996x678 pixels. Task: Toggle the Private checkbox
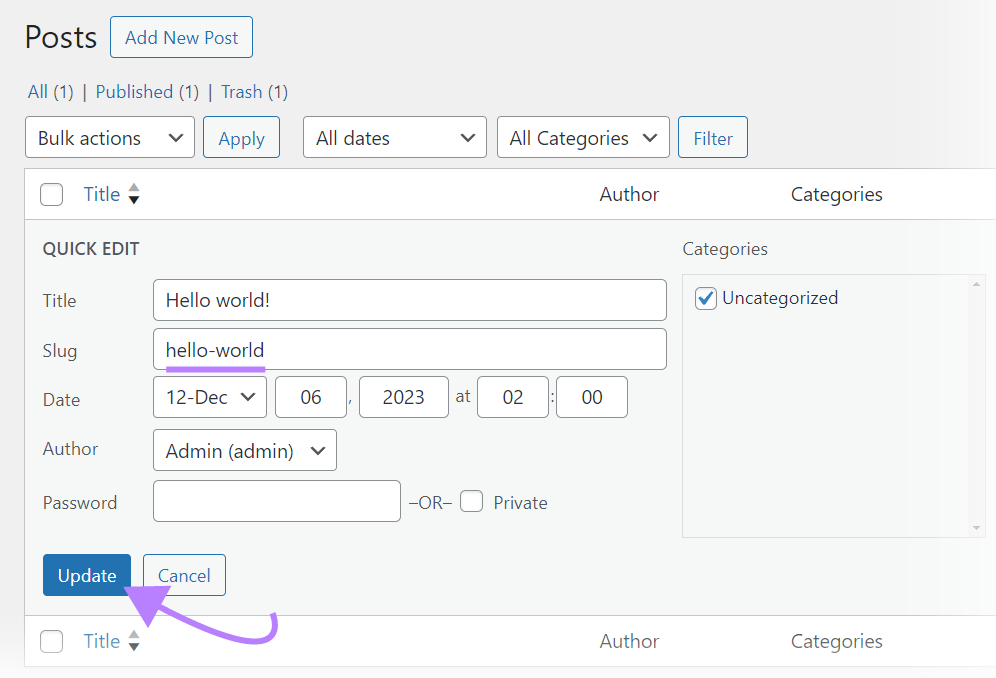tap(471, 501)
